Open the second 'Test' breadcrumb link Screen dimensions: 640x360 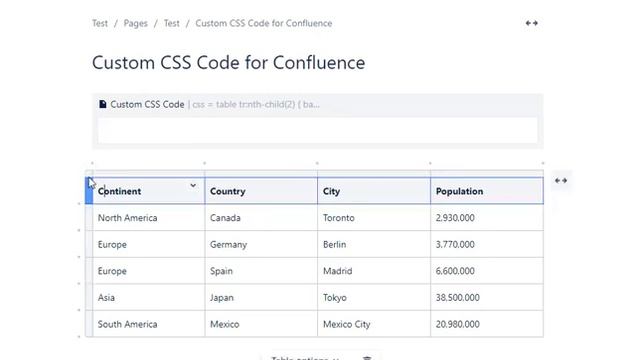point(171,23)
